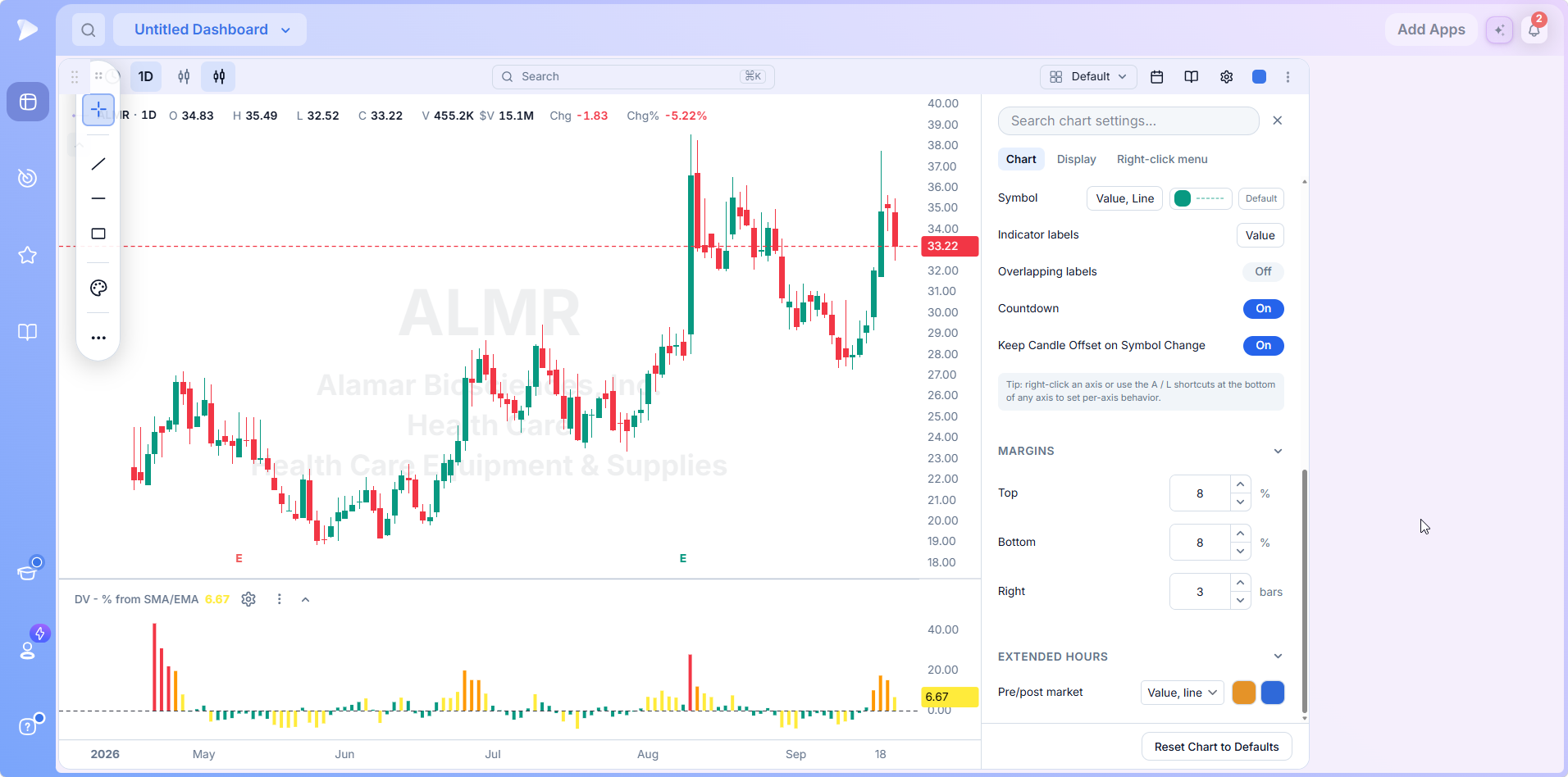Click the red E earnings marker
This screenshot has height=777, width=1568.
tap(239, 558)
